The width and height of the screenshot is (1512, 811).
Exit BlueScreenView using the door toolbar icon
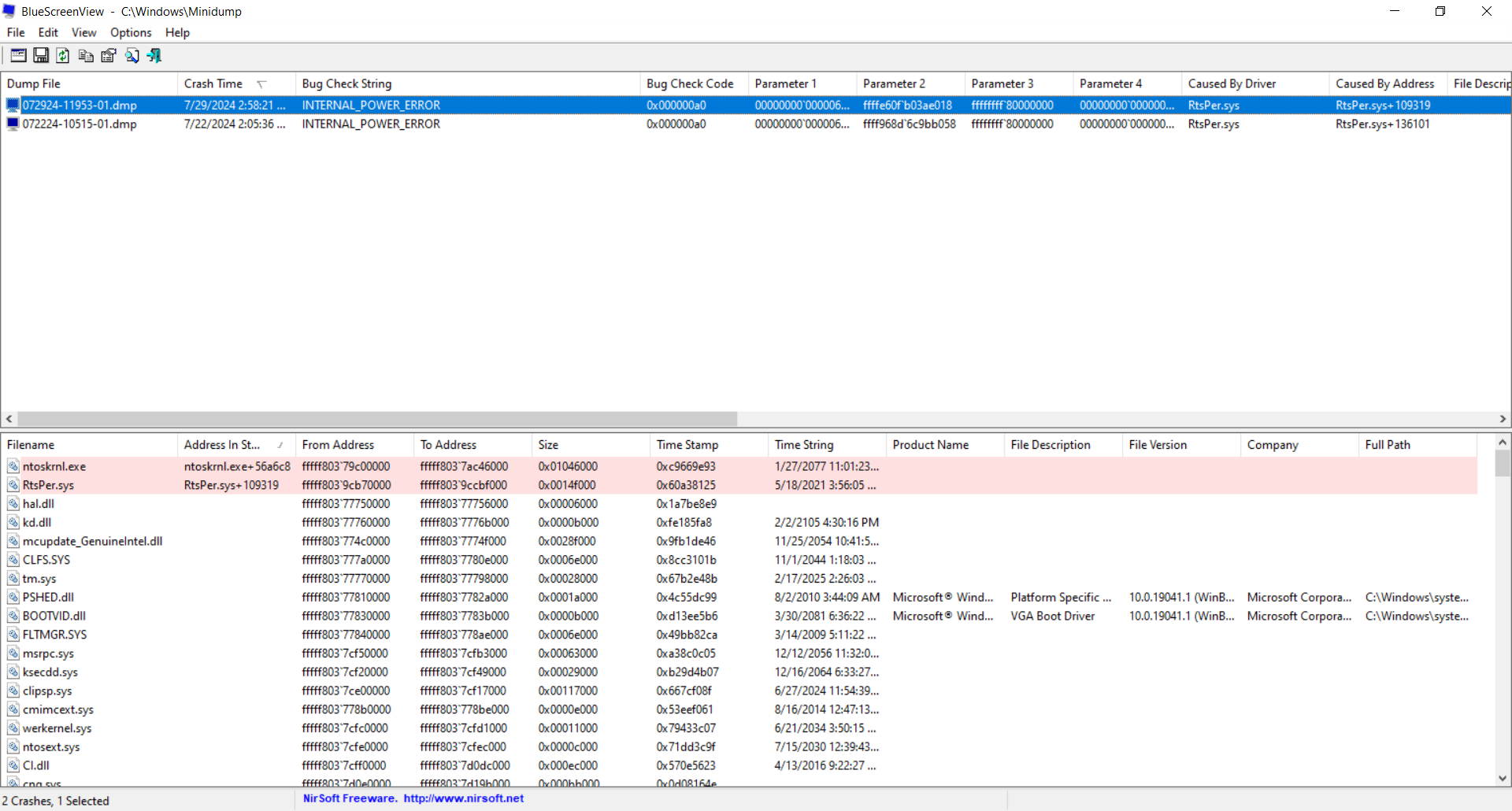pyautogui.click(x=154, y=55)
